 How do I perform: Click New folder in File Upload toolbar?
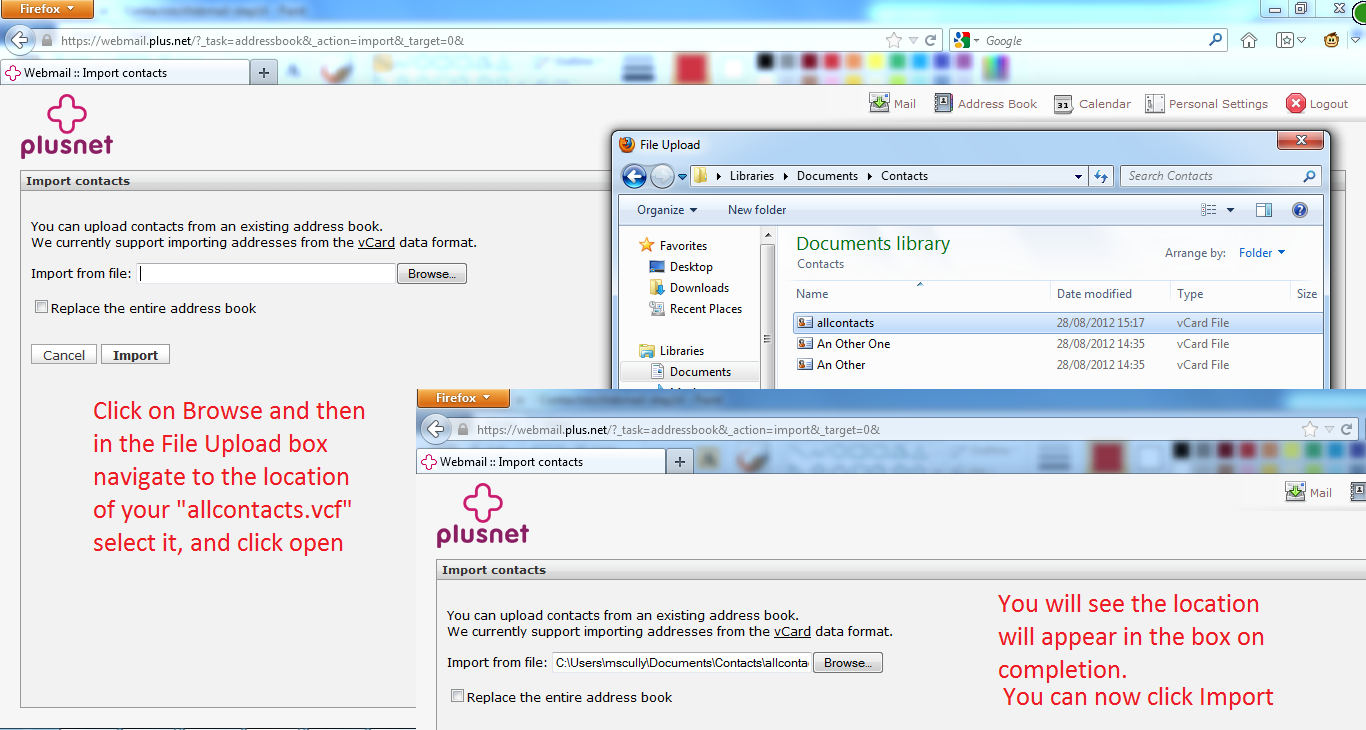[757, 210]
